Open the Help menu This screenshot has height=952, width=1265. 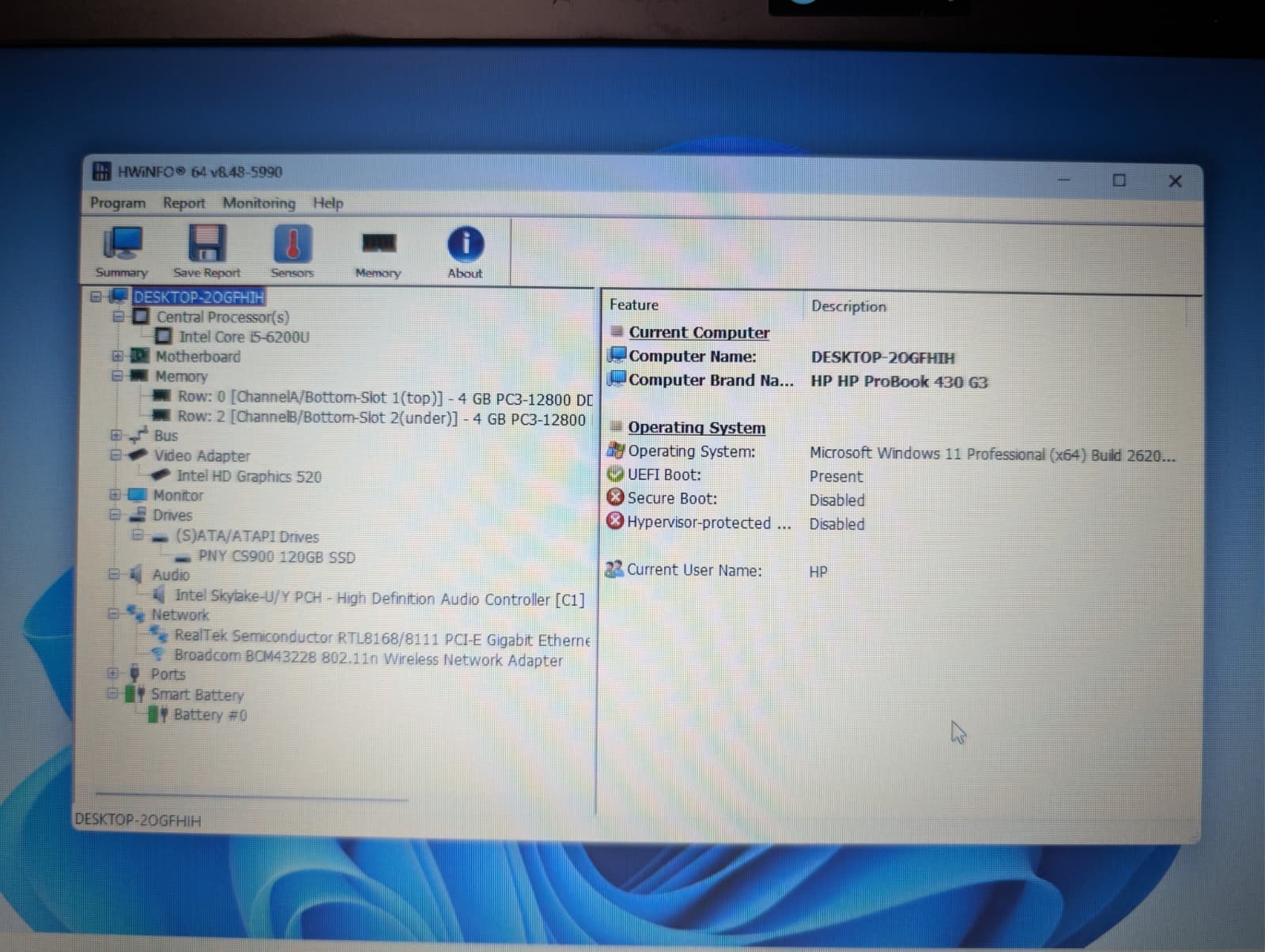point(327,202)
